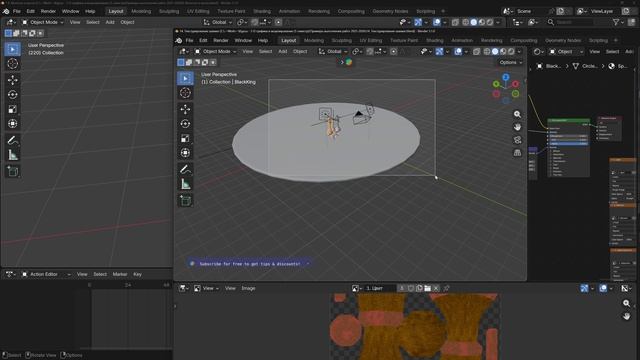Open the Render menu in the front window
Viewport: 640px width, 360px height.
(x=221, y=40)
